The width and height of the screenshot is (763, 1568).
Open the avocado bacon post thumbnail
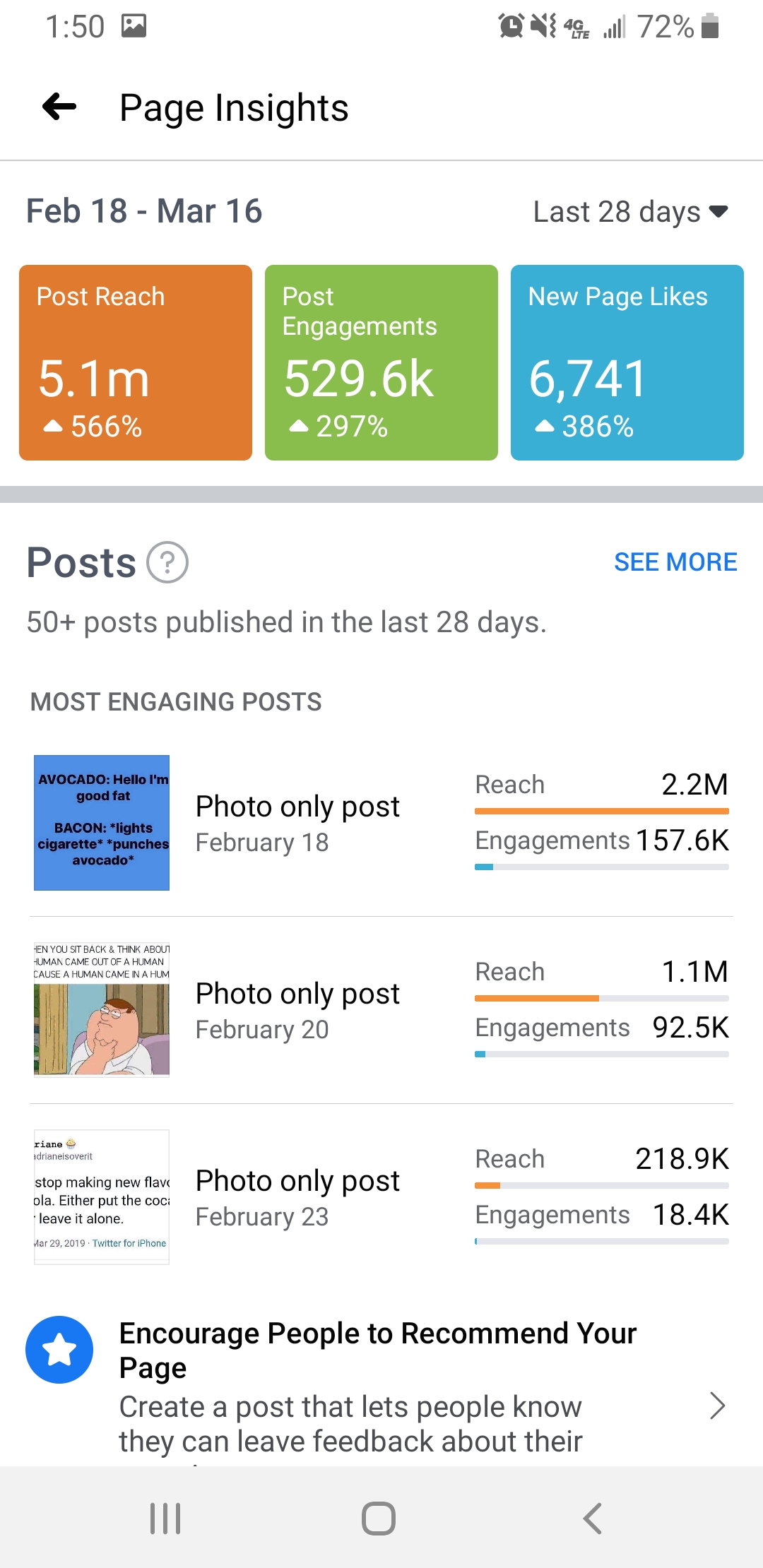[x=102, y=823]
